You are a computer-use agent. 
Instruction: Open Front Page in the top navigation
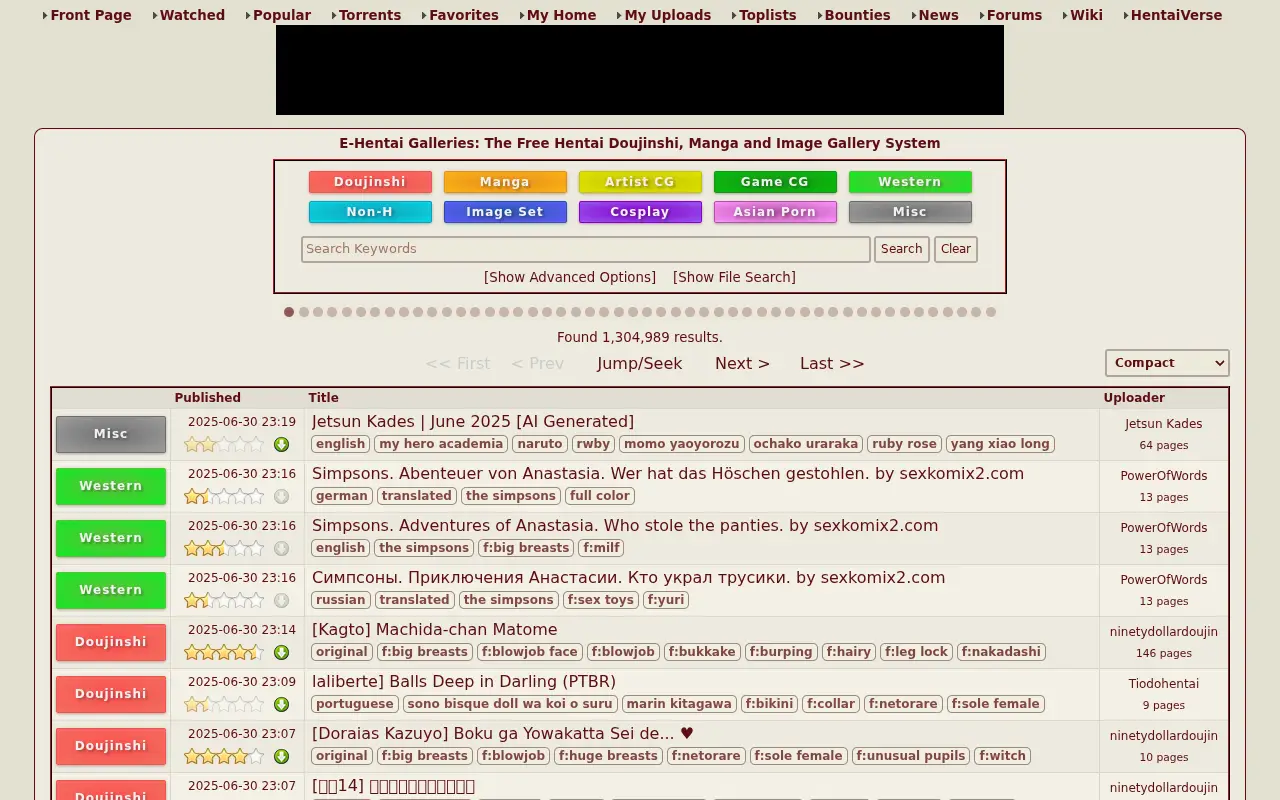(x=91, y=15)
